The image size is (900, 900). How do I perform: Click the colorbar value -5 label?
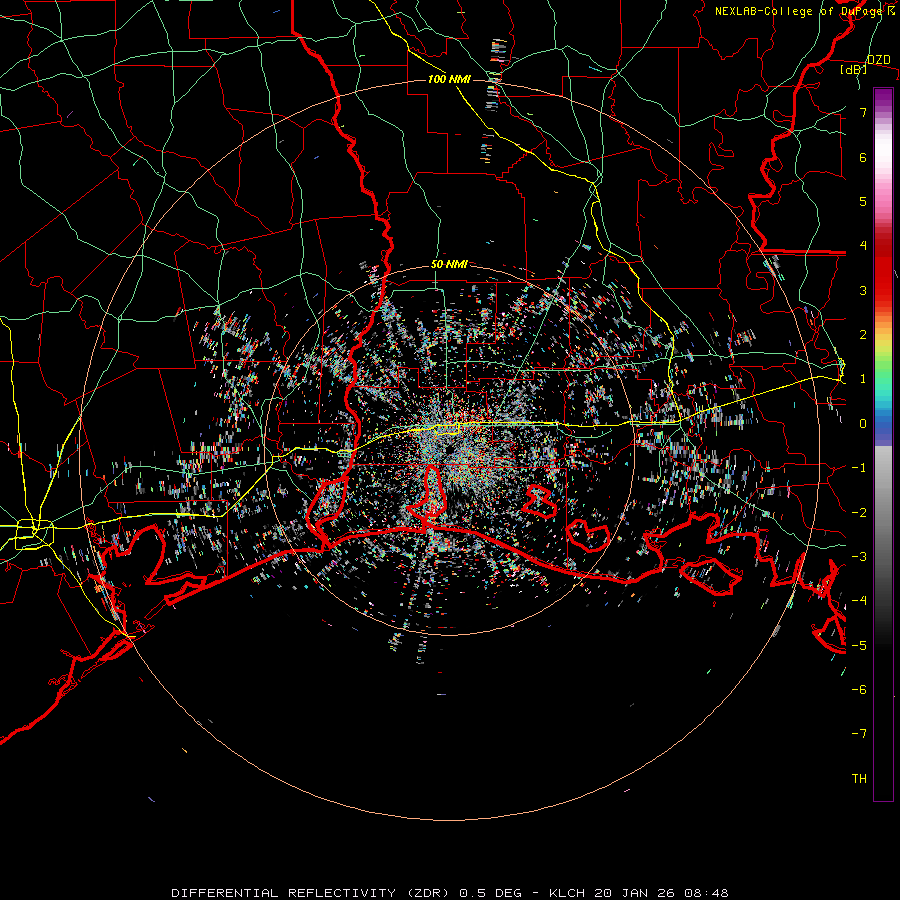tap(859, 645)
